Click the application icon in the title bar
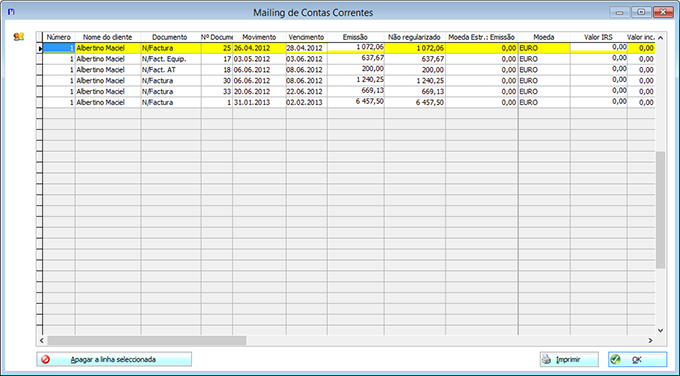 11,12
